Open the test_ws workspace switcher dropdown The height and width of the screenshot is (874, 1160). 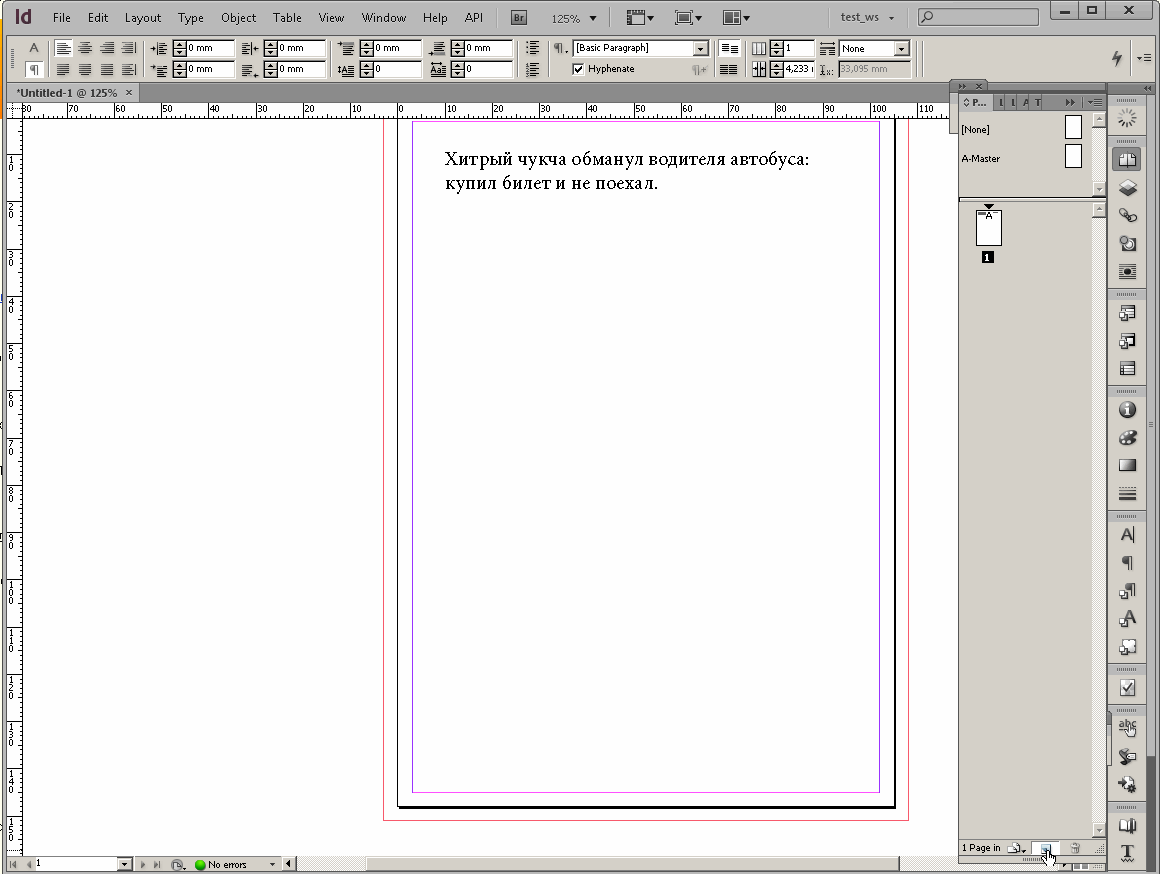(867, 17)
